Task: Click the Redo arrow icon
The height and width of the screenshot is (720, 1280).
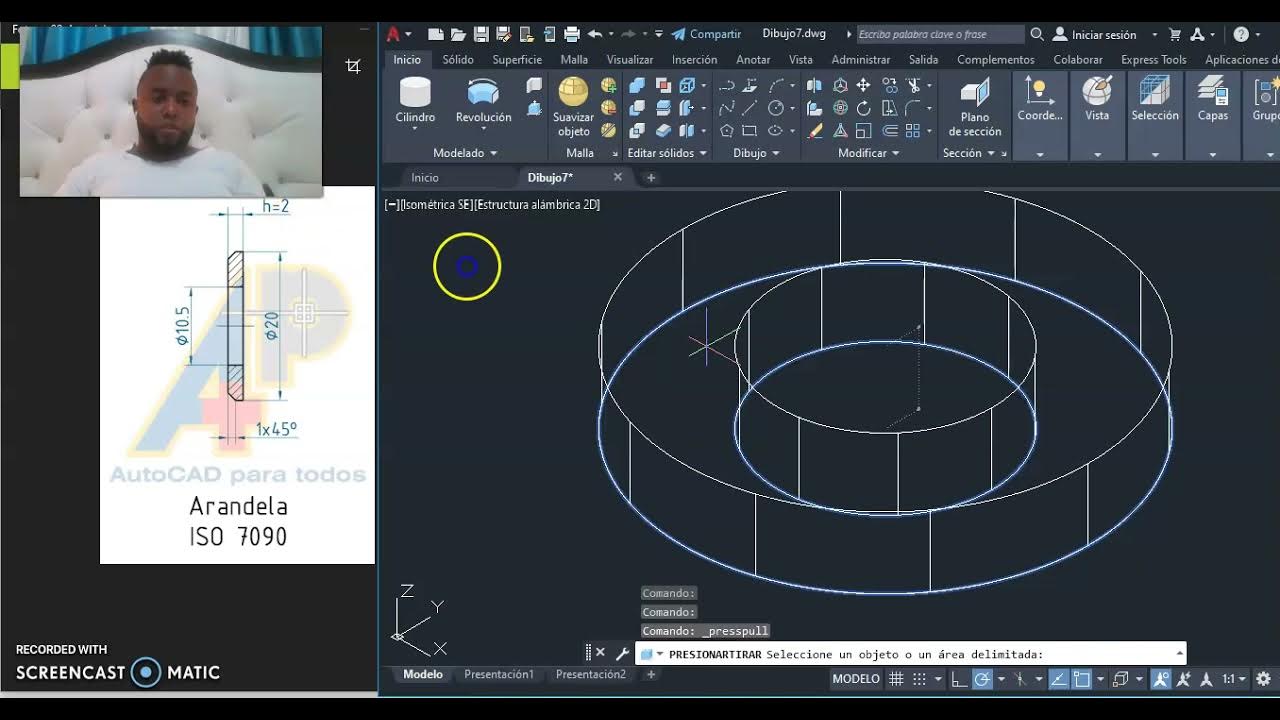Action: click(629, 34)
